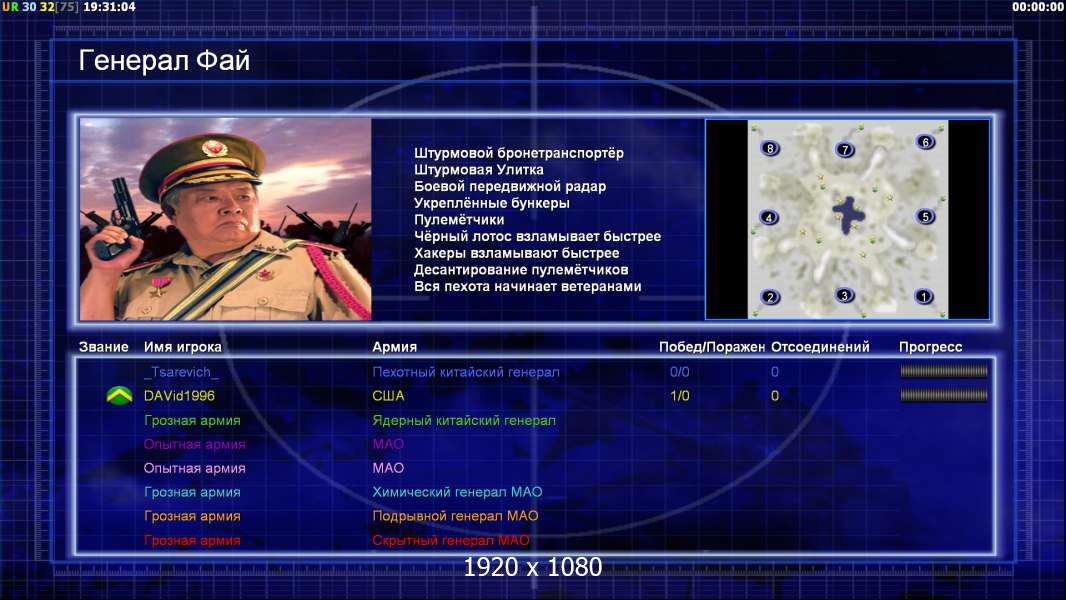Click 'Штурмовой бронетранспортёр' feature line
1066x600 pixels.
pyautogui.click(x=519, y=153)
